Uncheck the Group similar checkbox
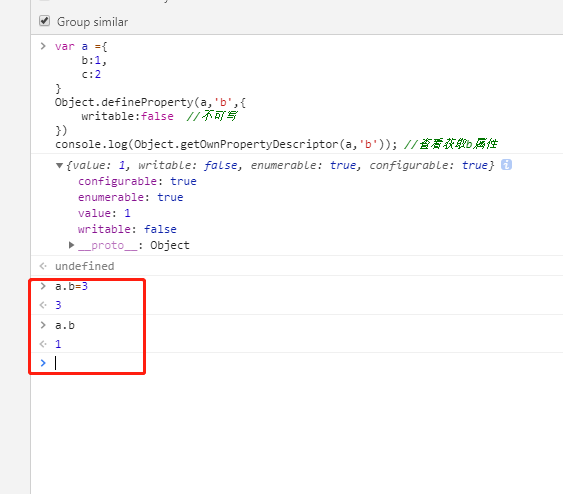 (45, 21)
